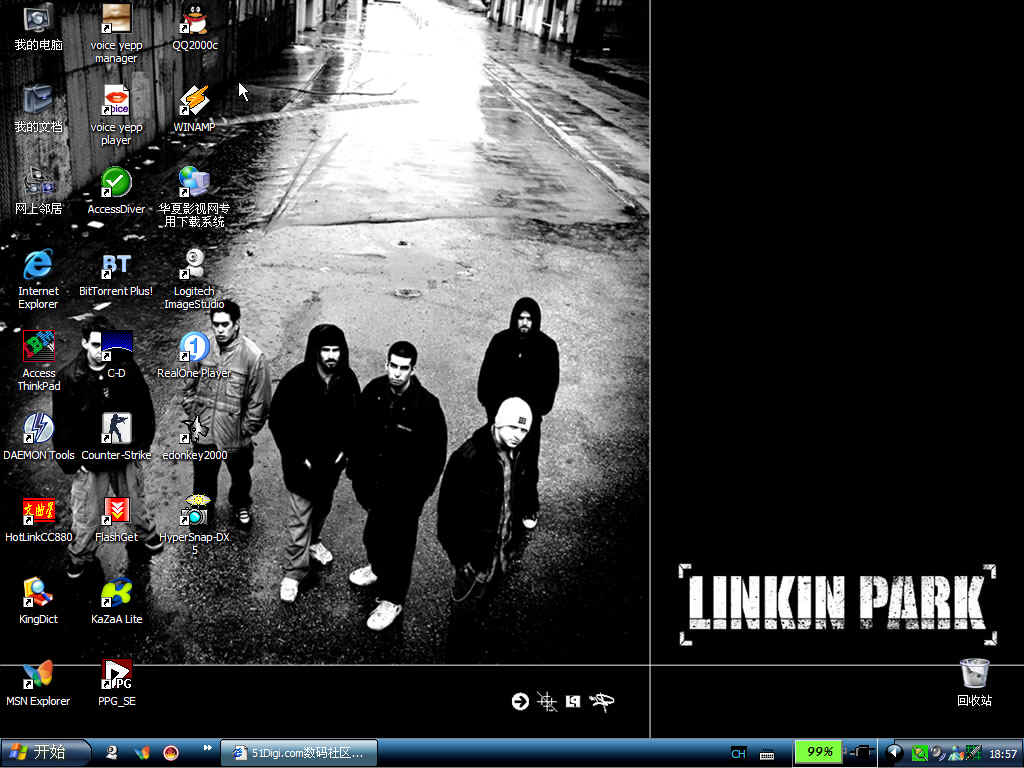This screenshot has width=1024, height=768.
Task: Click the green plug tray icon
Action: (x=920, y=754)
